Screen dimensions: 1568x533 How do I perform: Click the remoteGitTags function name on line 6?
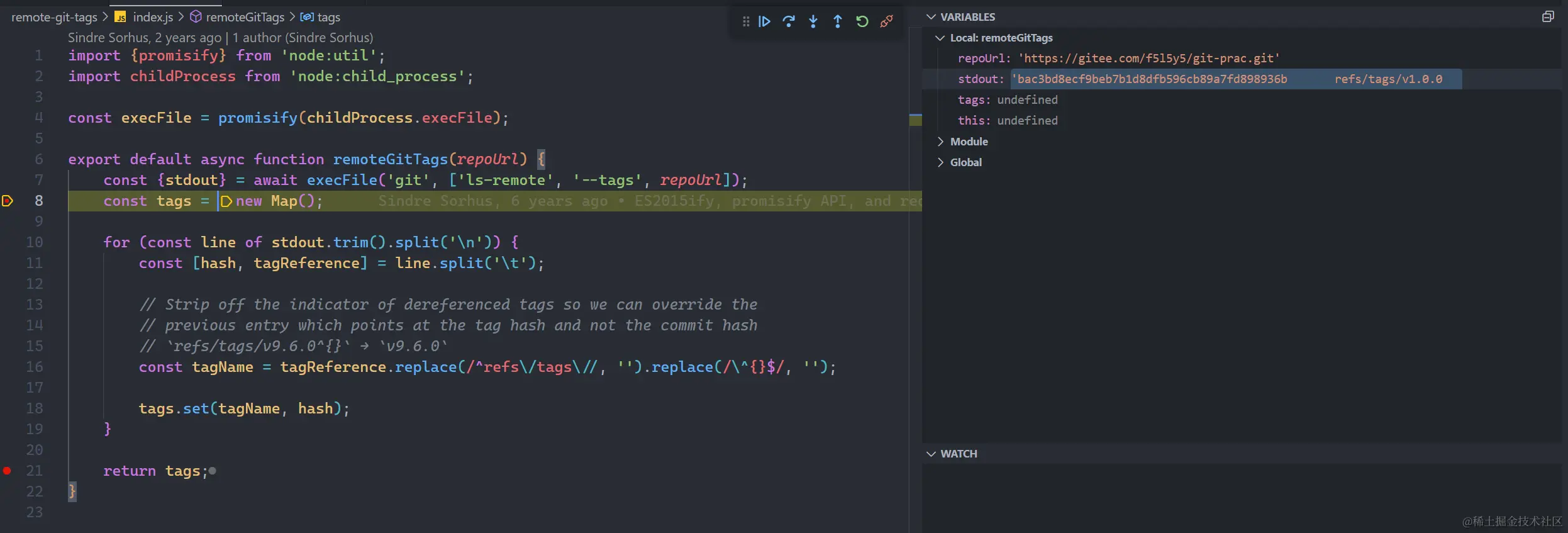point(391,159)
